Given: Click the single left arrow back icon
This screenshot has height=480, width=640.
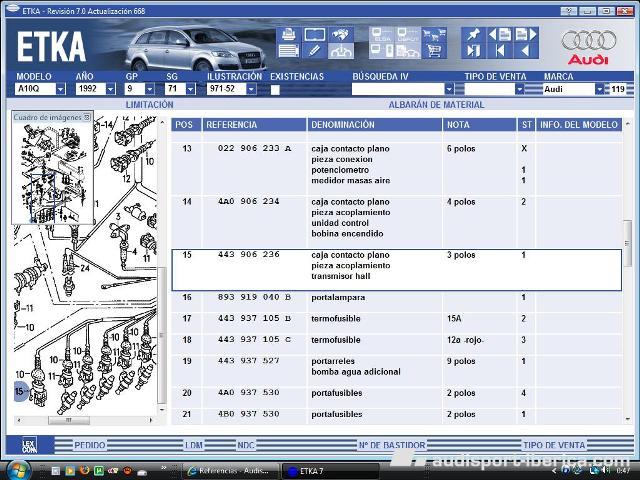Looking at the screenshot, I should 526,51.
